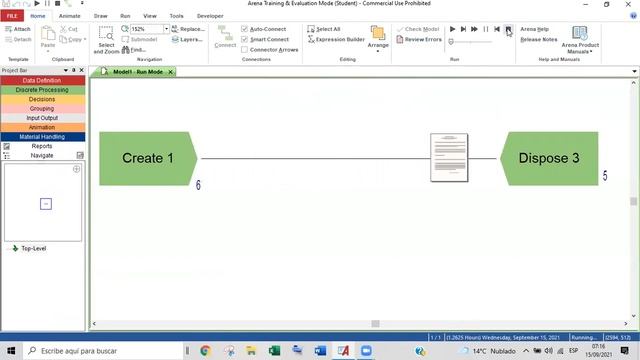Toggle the Smart Connect checkbox

244,39
